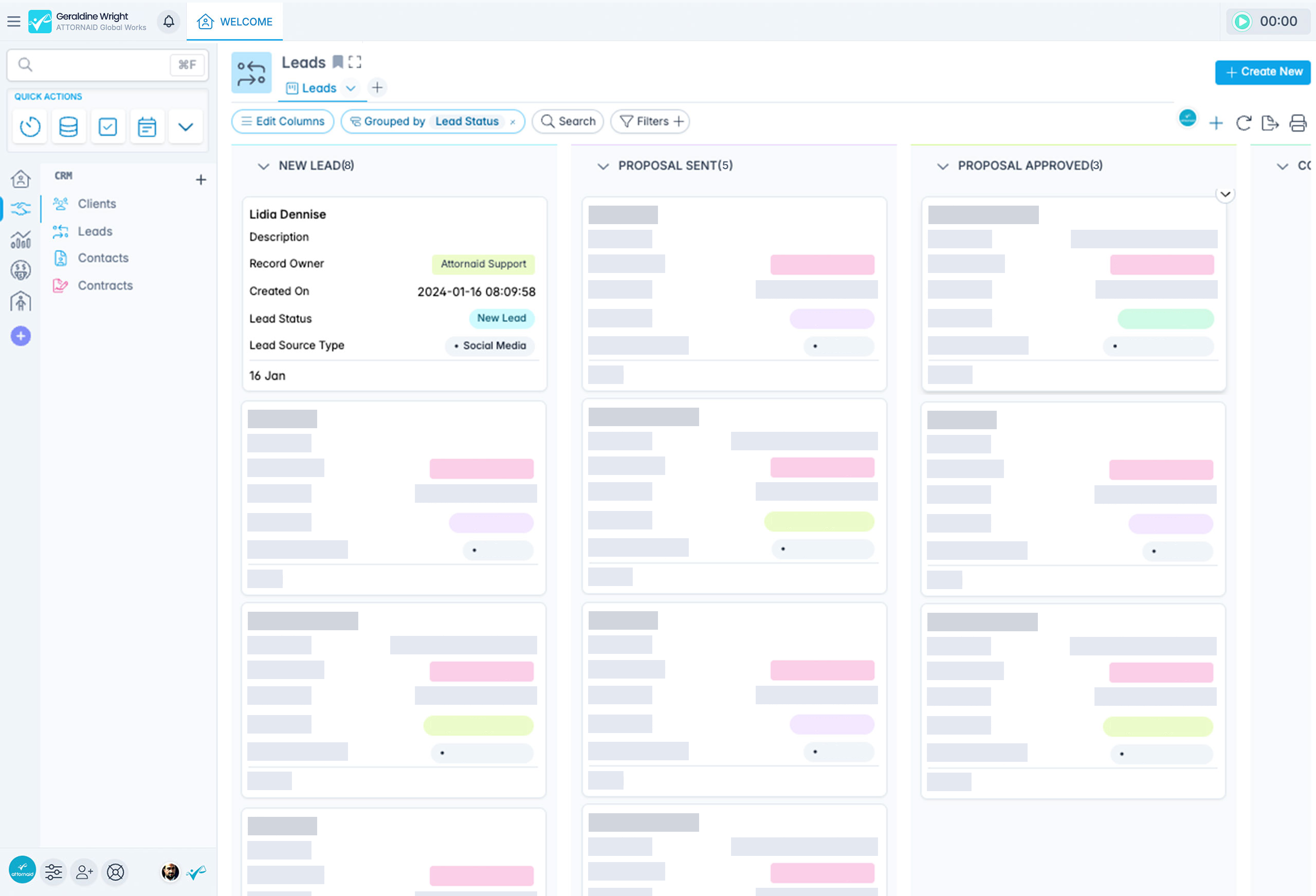Open the calendar quick action icon

[147, 126]
